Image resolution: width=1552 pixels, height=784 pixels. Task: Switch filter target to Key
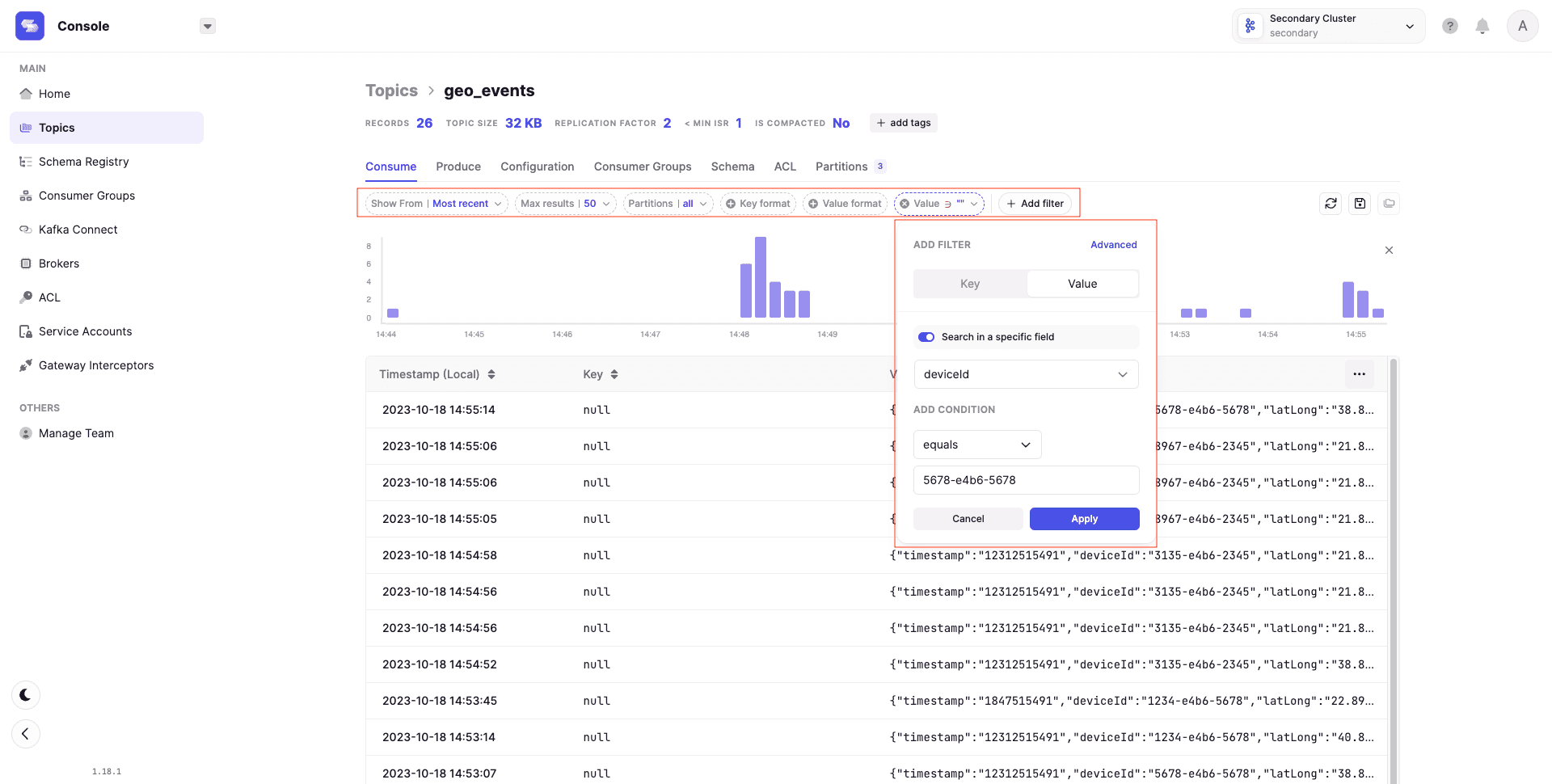point(970,284)
